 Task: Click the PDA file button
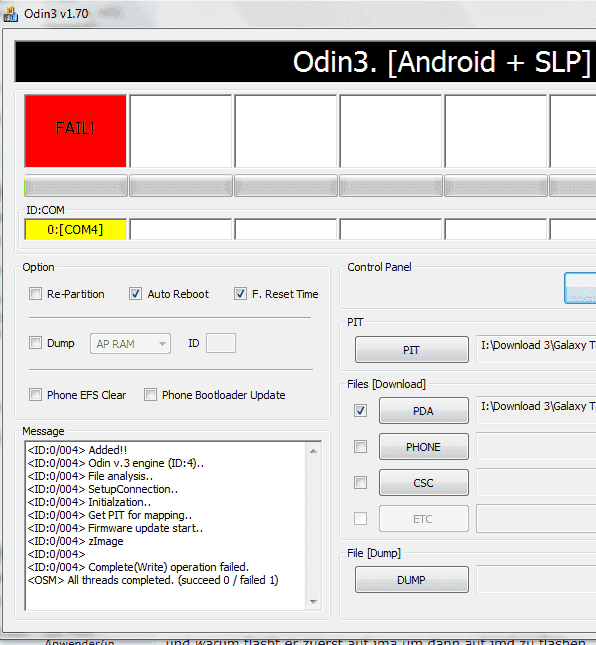tap(424, 411)
